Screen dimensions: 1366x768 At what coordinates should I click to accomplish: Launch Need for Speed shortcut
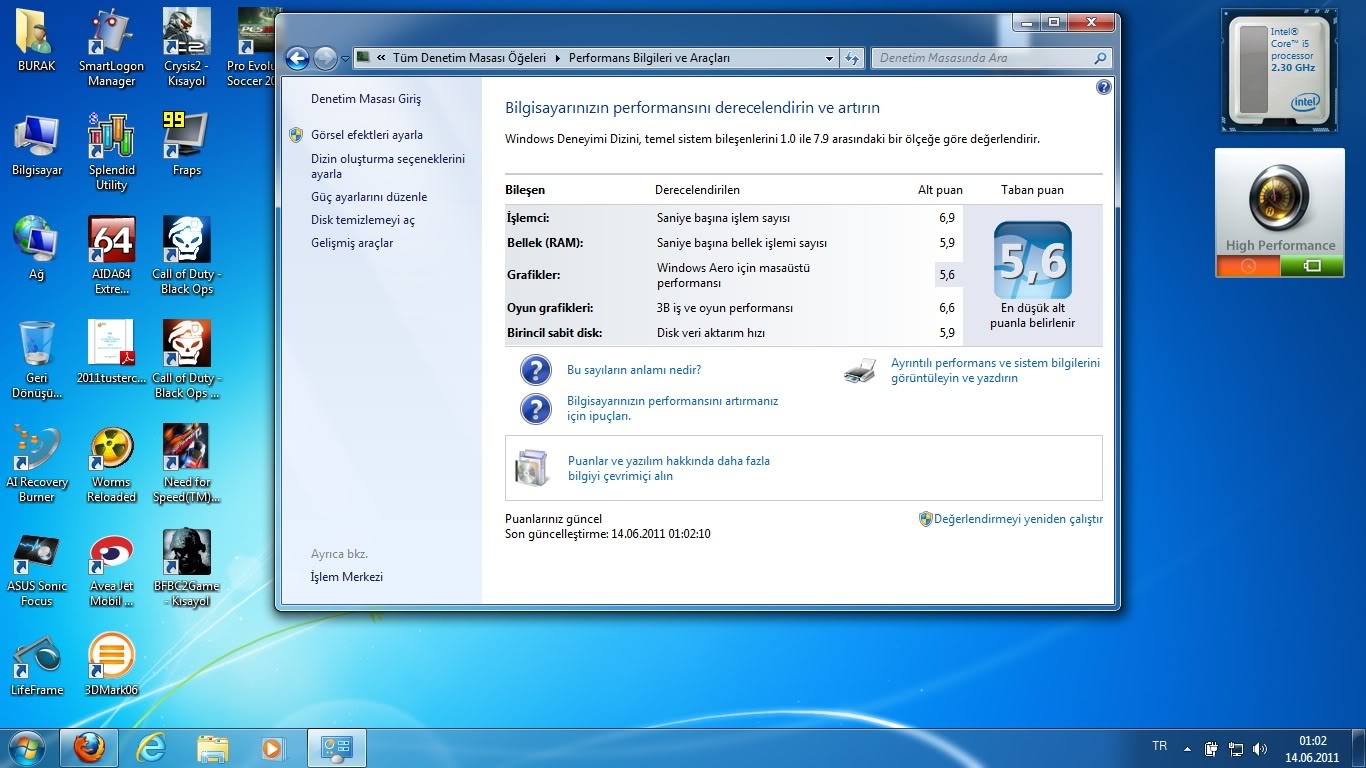tap(186, 463)
